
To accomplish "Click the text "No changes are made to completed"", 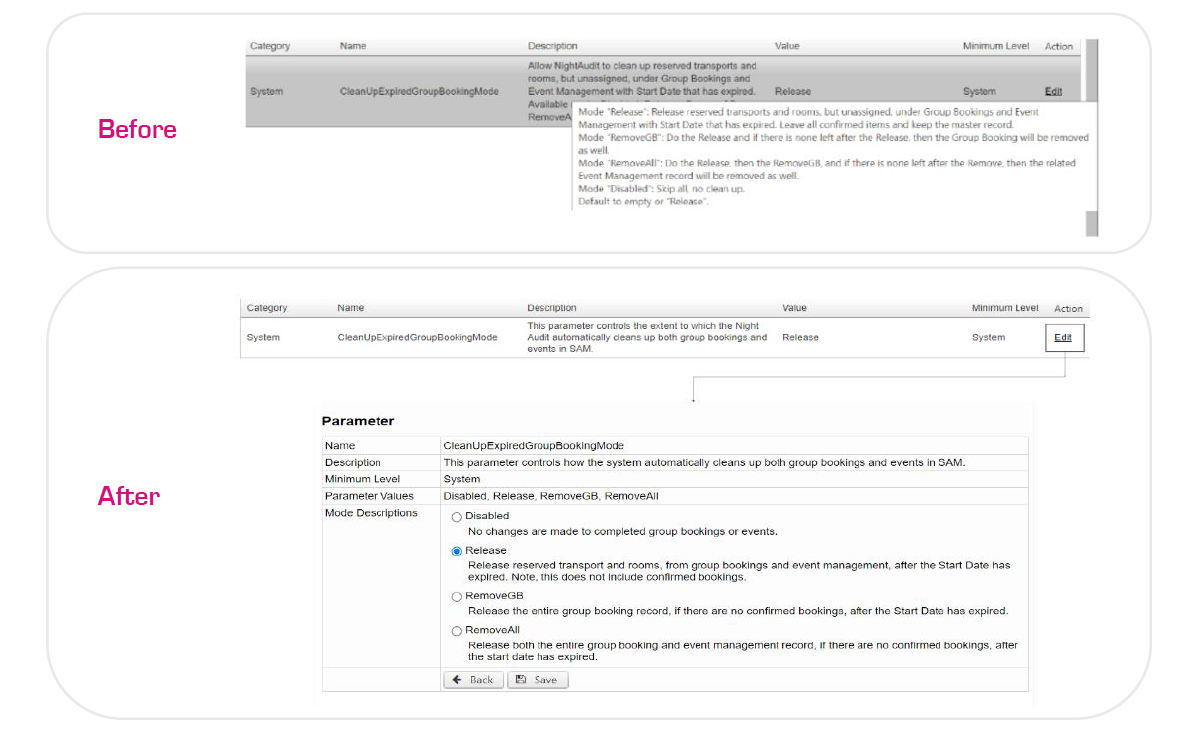I will (x=623, y=532).
